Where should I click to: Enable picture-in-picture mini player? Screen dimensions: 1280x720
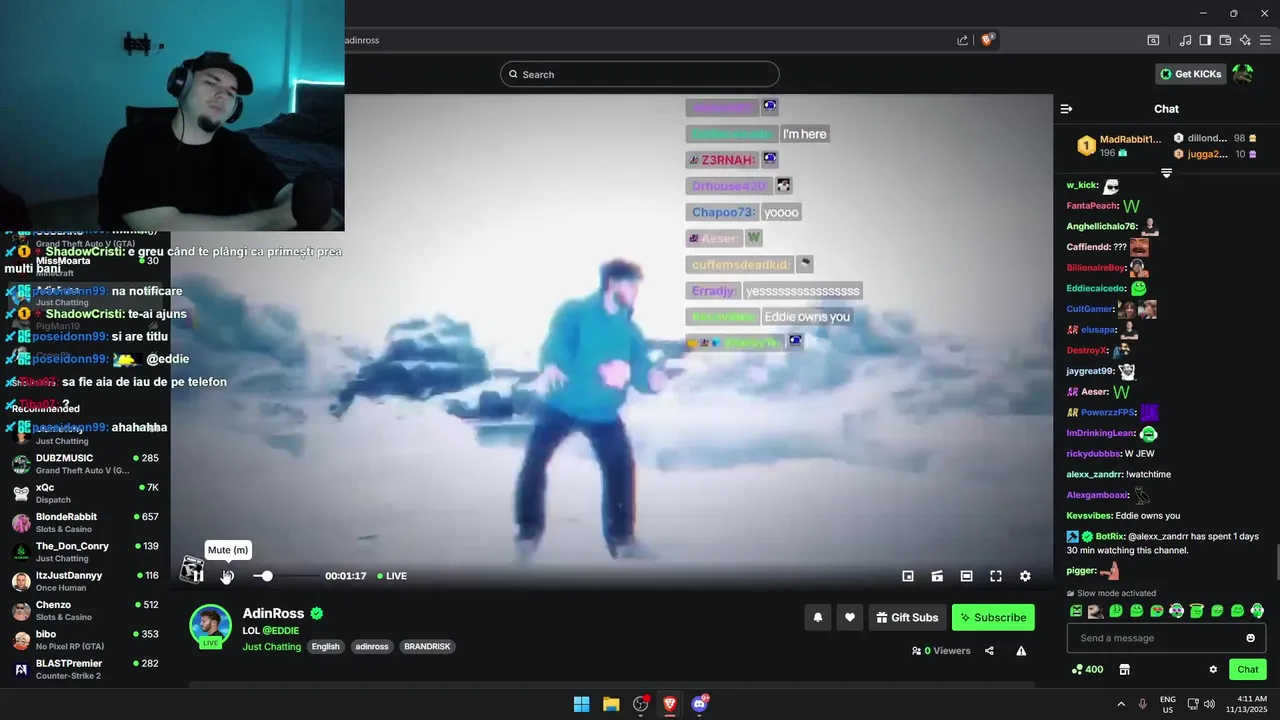click(908, 576)
